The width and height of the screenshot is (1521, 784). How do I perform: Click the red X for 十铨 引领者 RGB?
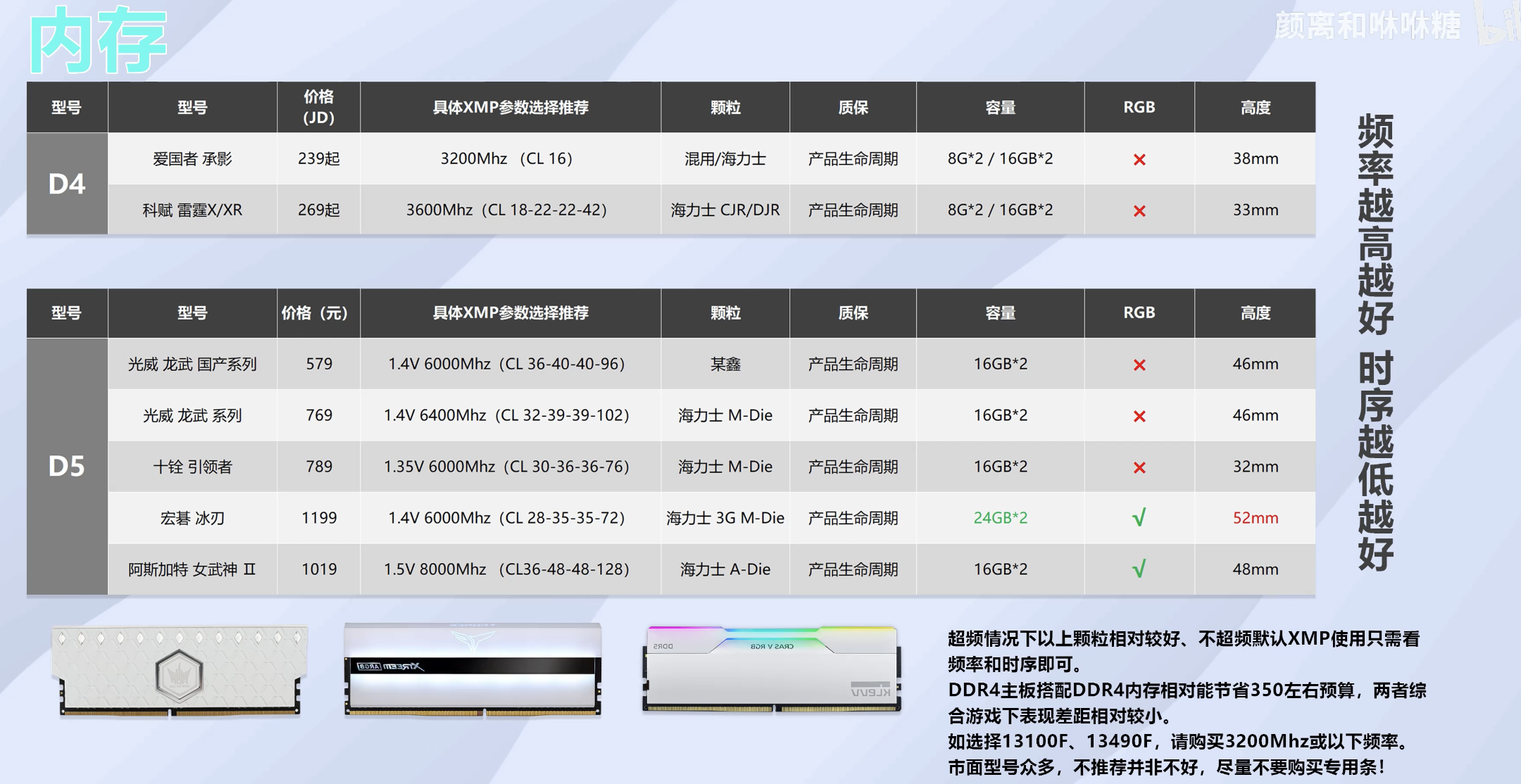tap(1139, 468)
